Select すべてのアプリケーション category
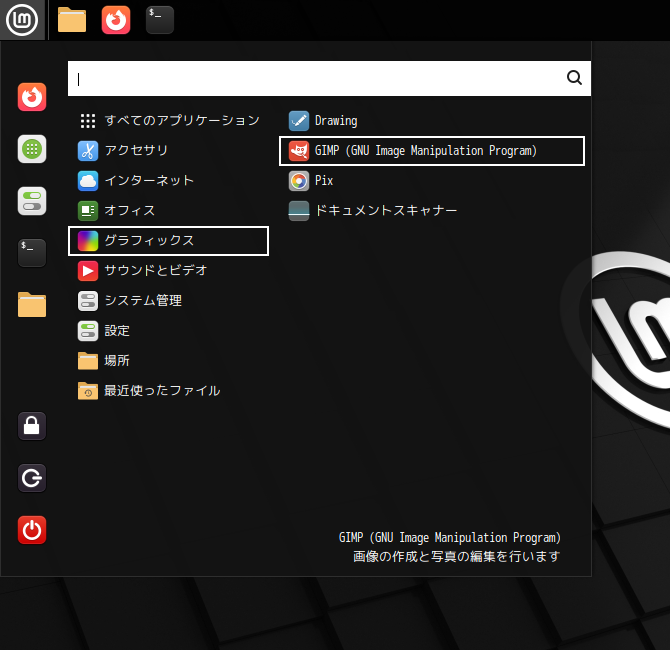 click(x=168, y=121)
